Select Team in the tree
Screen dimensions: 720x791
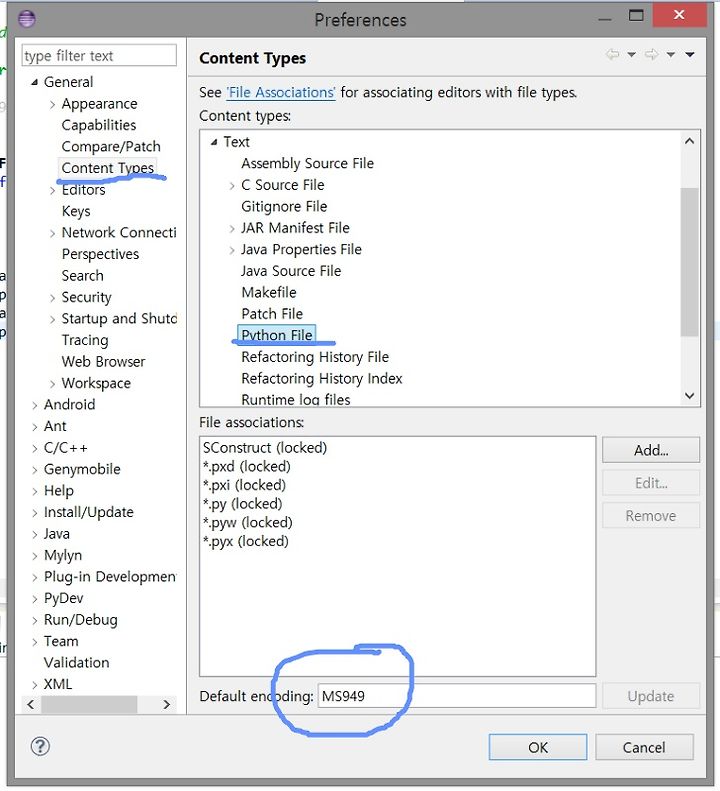(61, 642)
